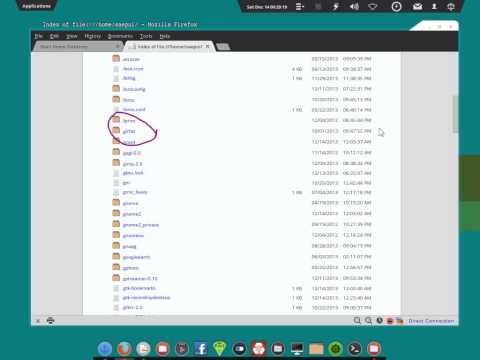Click the folder icon beside .gimp-2.8
The image size is (480, 360).
(x=116, y=163)
